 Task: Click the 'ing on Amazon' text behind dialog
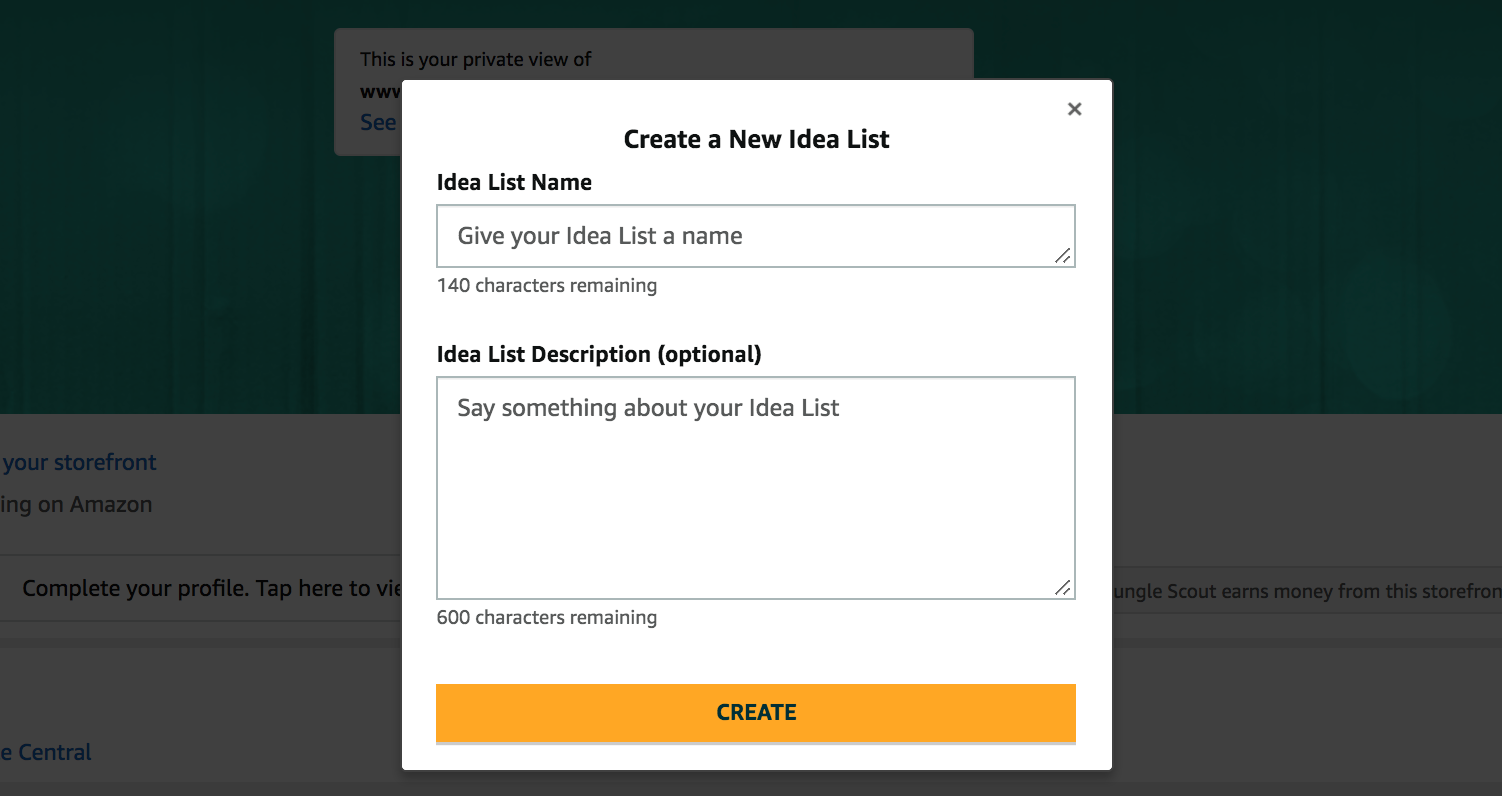click(x=76, y=504)
